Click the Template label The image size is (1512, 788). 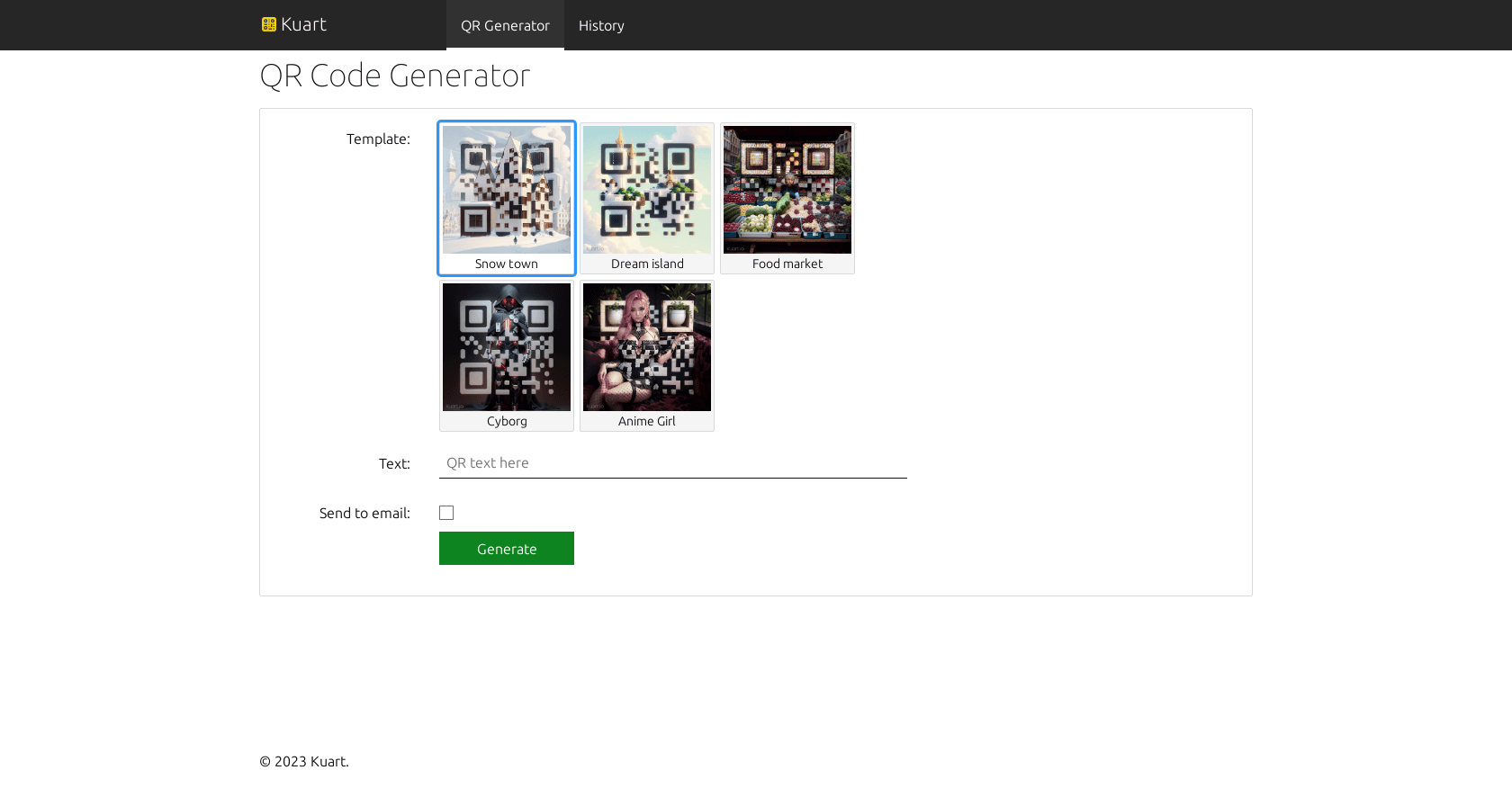pos(378,139)
